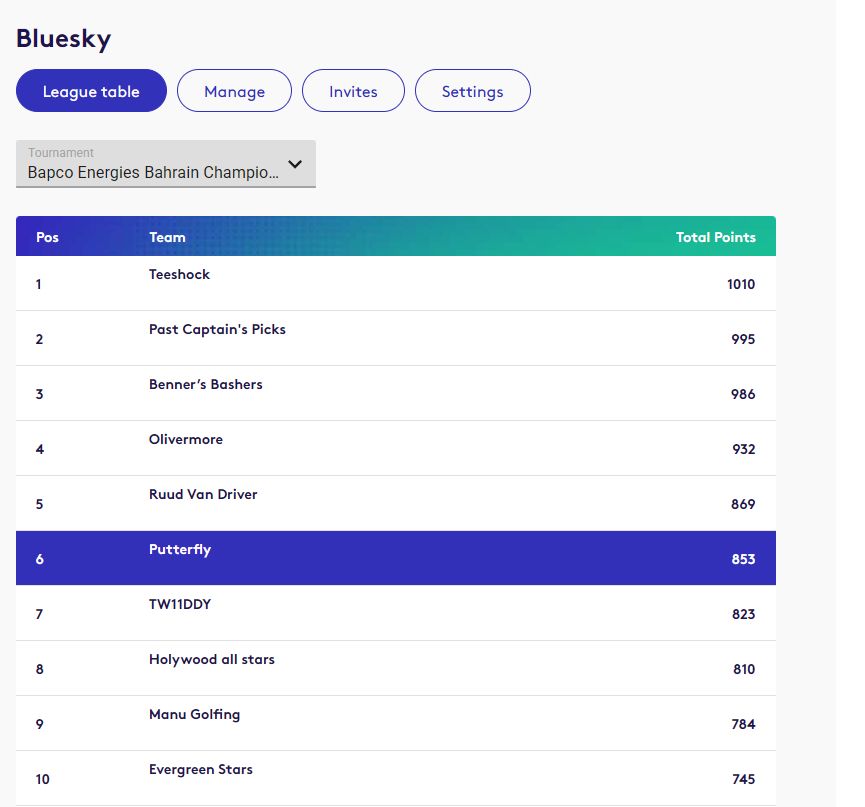Select the TW11DDY team

coord(180,605)
